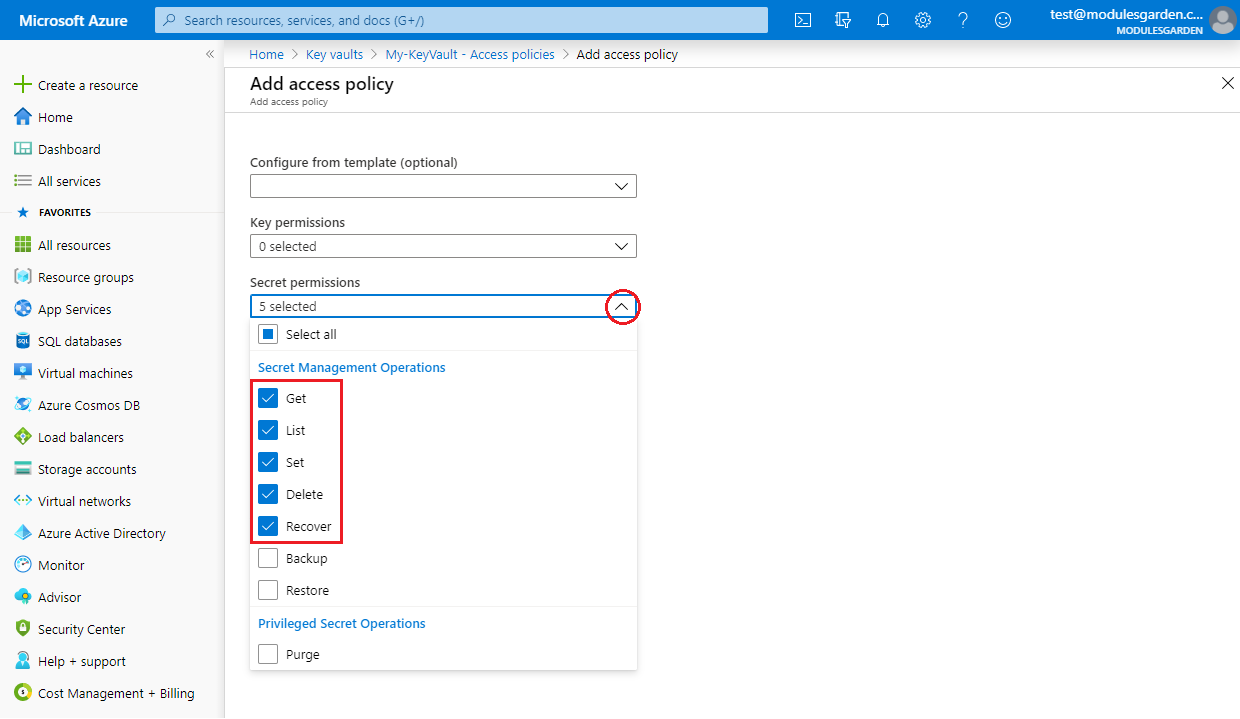Click the Security Center shield icon
This screenshot has height=719, width=1240.
coord(23,629)
